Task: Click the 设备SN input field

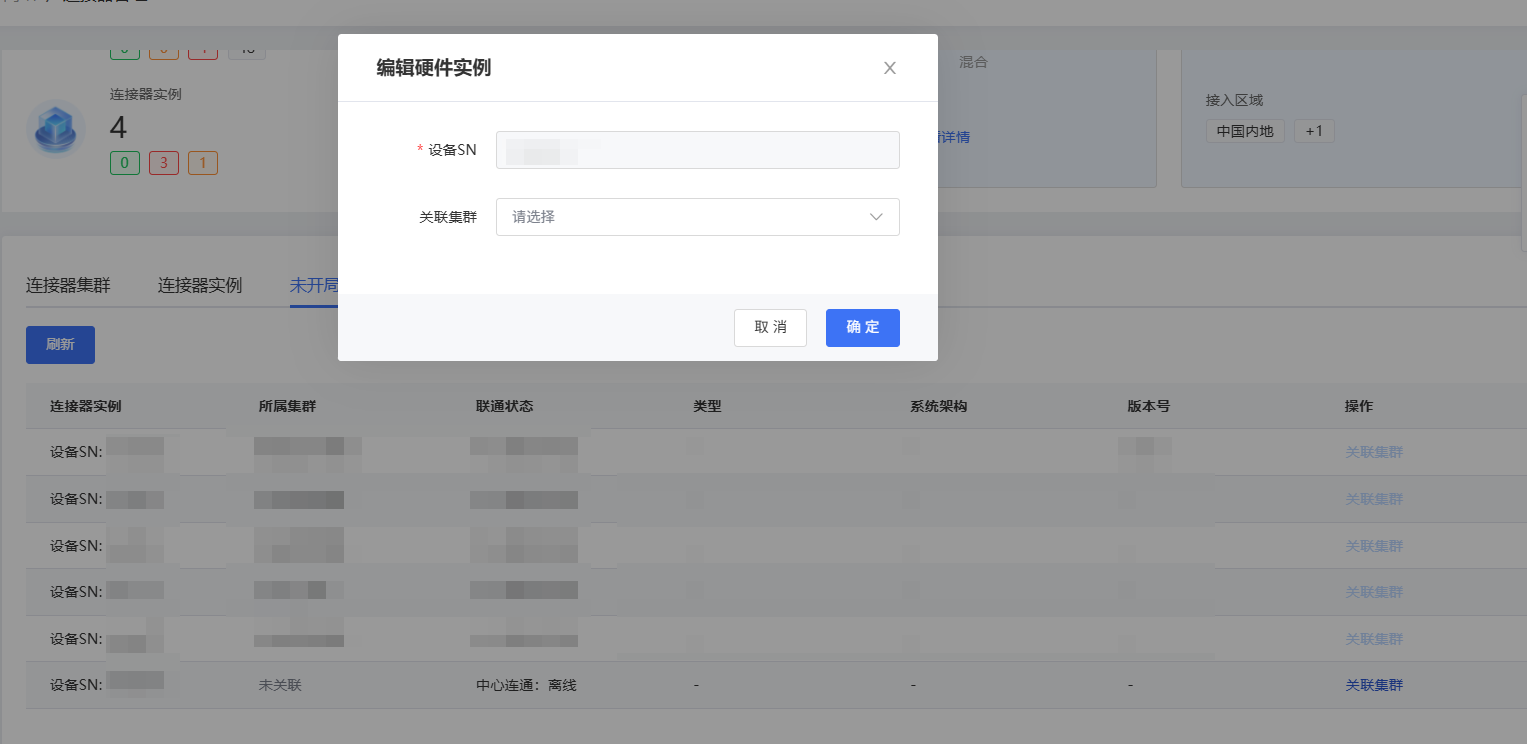Action: pos(697,150)
